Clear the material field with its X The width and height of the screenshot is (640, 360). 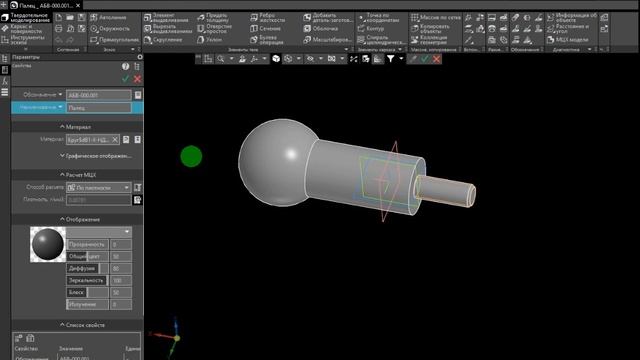click(115, 140)
